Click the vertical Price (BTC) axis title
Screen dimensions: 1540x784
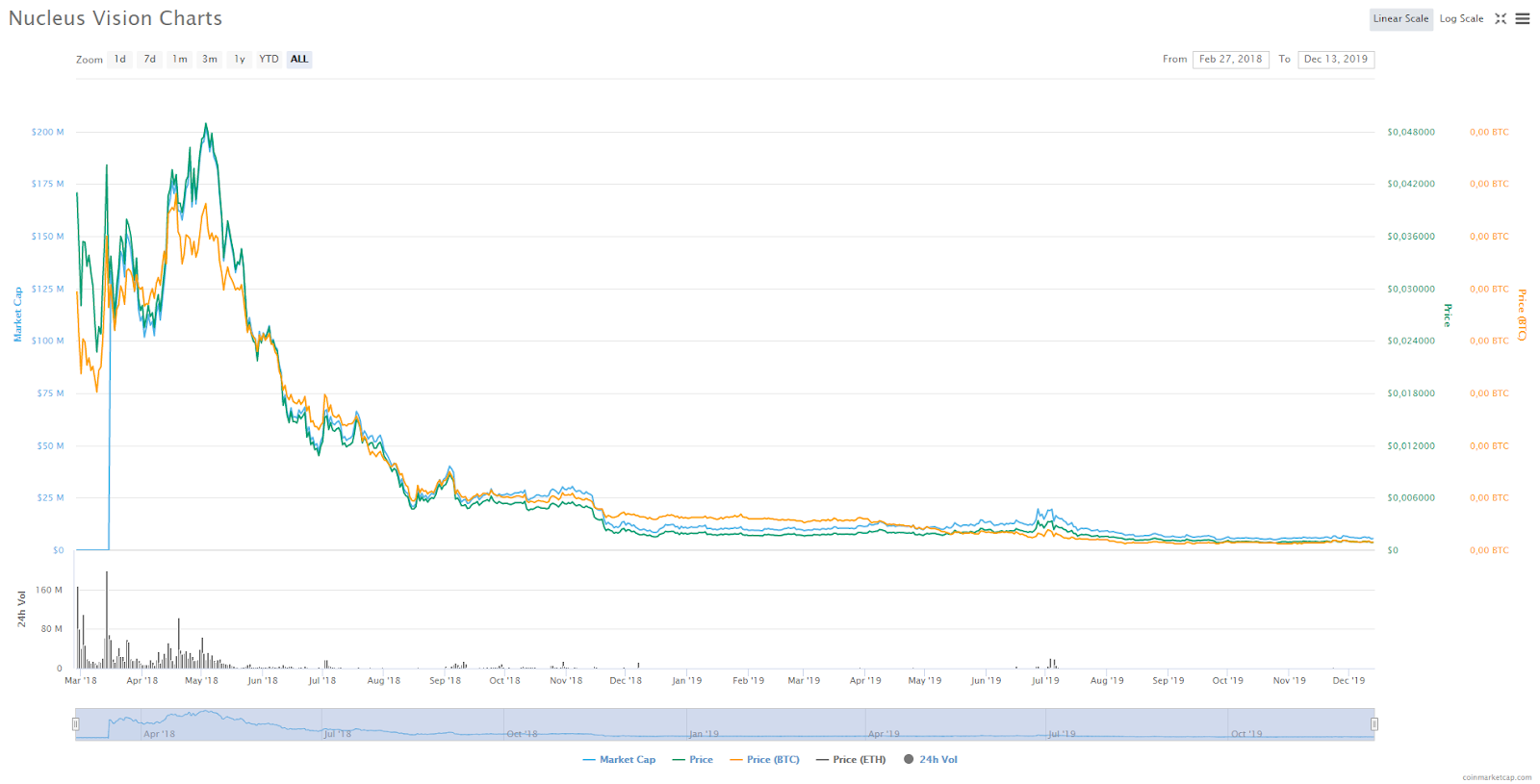[x=1522, y=315]
